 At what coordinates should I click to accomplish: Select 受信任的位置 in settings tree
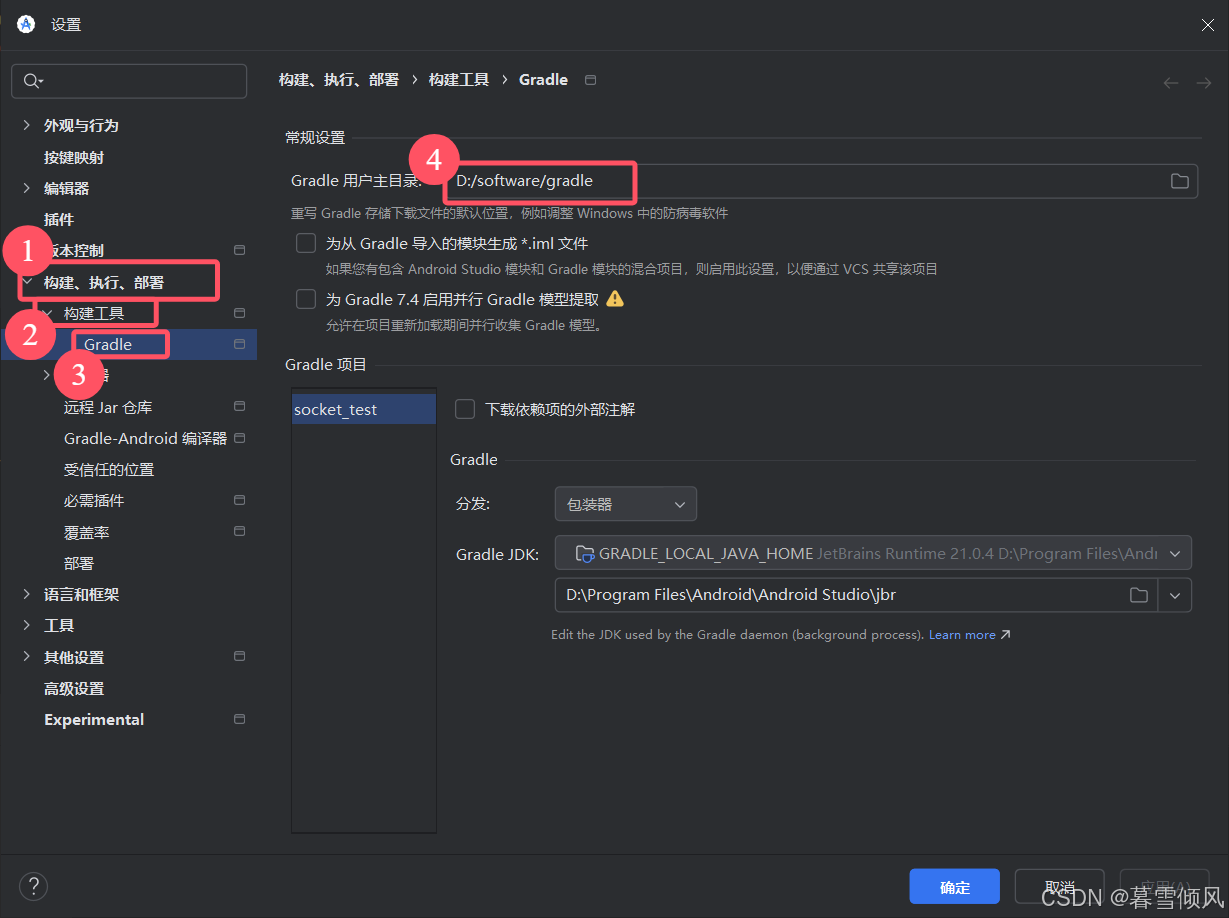pyautogui.click(x=109, y=469)
